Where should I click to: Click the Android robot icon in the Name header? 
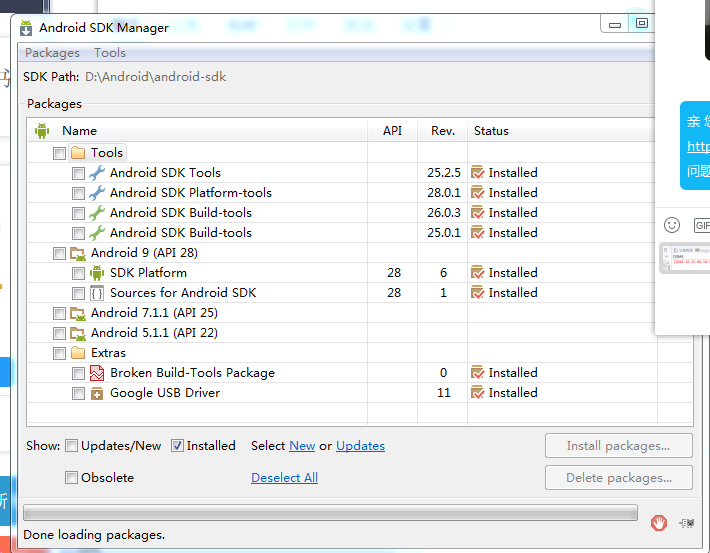click(42, 131)
